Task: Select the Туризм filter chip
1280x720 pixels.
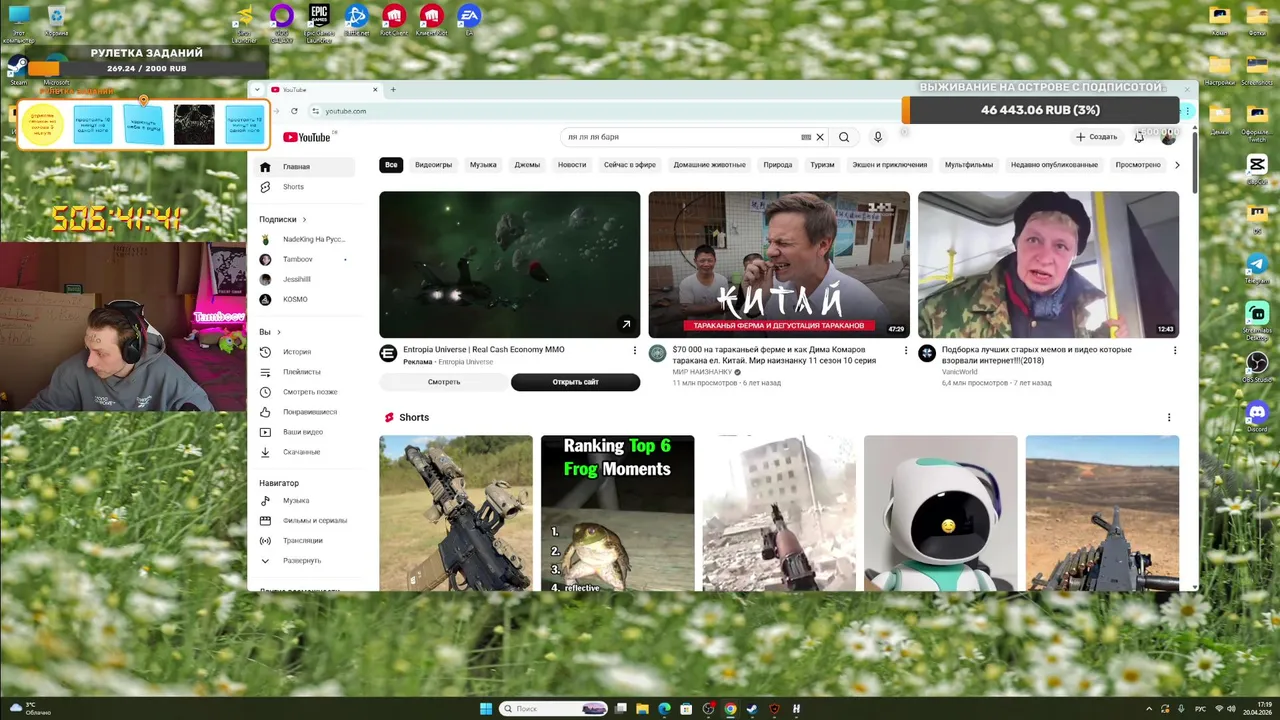Action: pyautogui.click(x=822, y=165)
